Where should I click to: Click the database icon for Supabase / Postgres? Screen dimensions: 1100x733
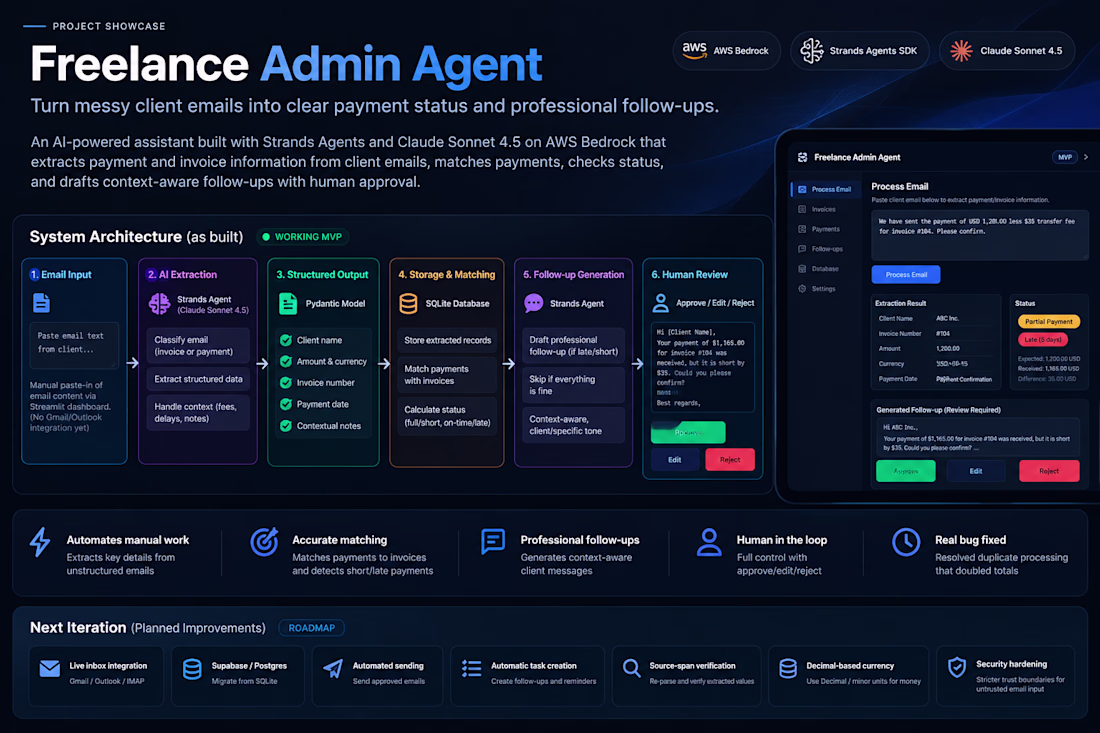[192, 669]
